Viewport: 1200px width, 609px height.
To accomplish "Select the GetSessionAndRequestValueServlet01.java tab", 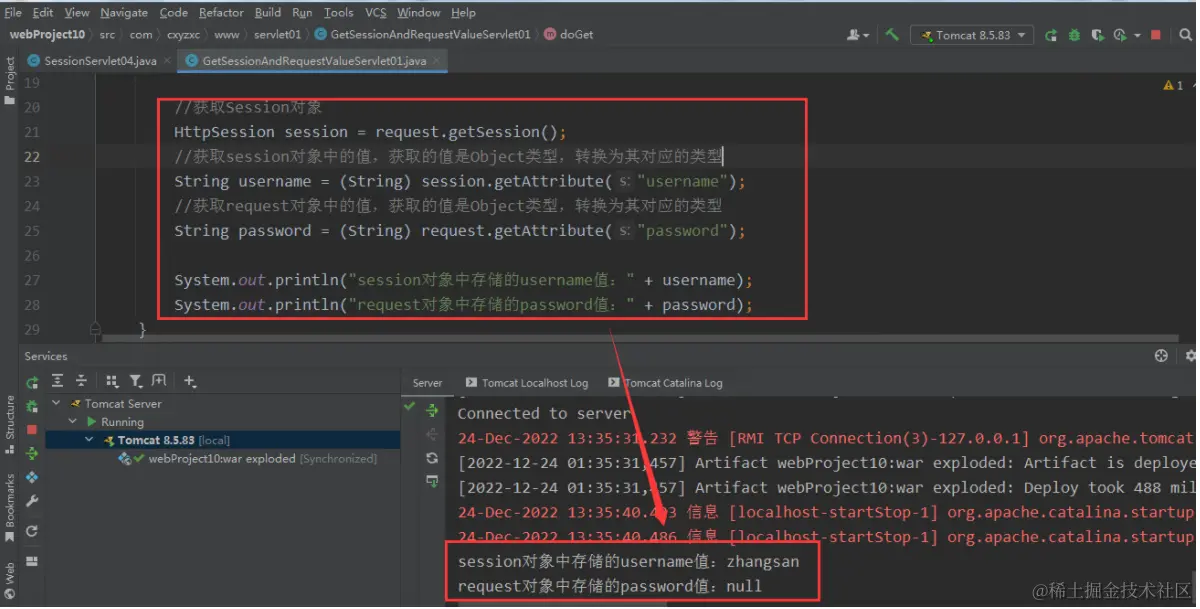I will coord(314,61).
